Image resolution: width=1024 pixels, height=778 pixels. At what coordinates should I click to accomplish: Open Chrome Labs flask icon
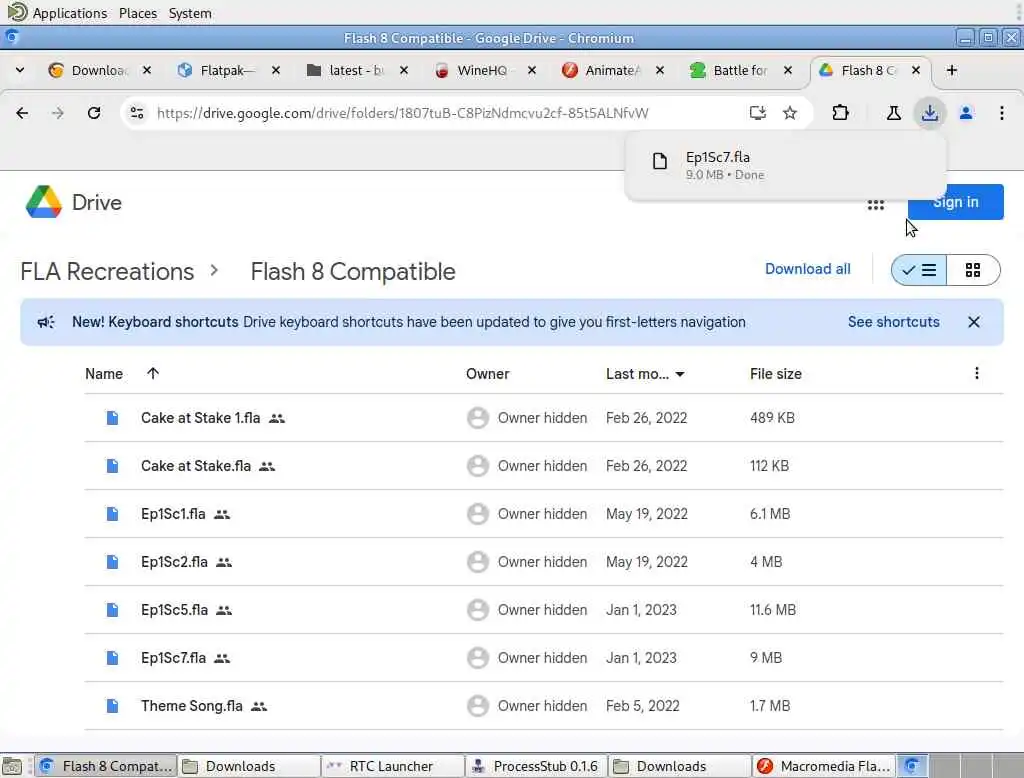coord(893,113)
